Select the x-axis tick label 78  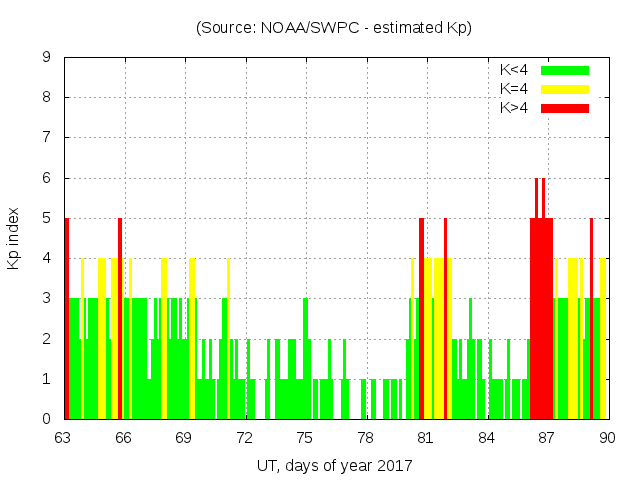(365, 438)
